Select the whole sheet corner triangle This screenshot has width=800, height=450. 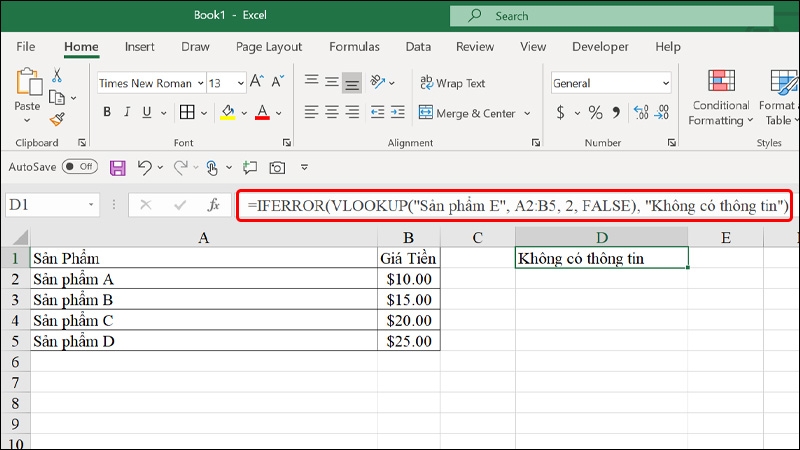tap(20, 237)
